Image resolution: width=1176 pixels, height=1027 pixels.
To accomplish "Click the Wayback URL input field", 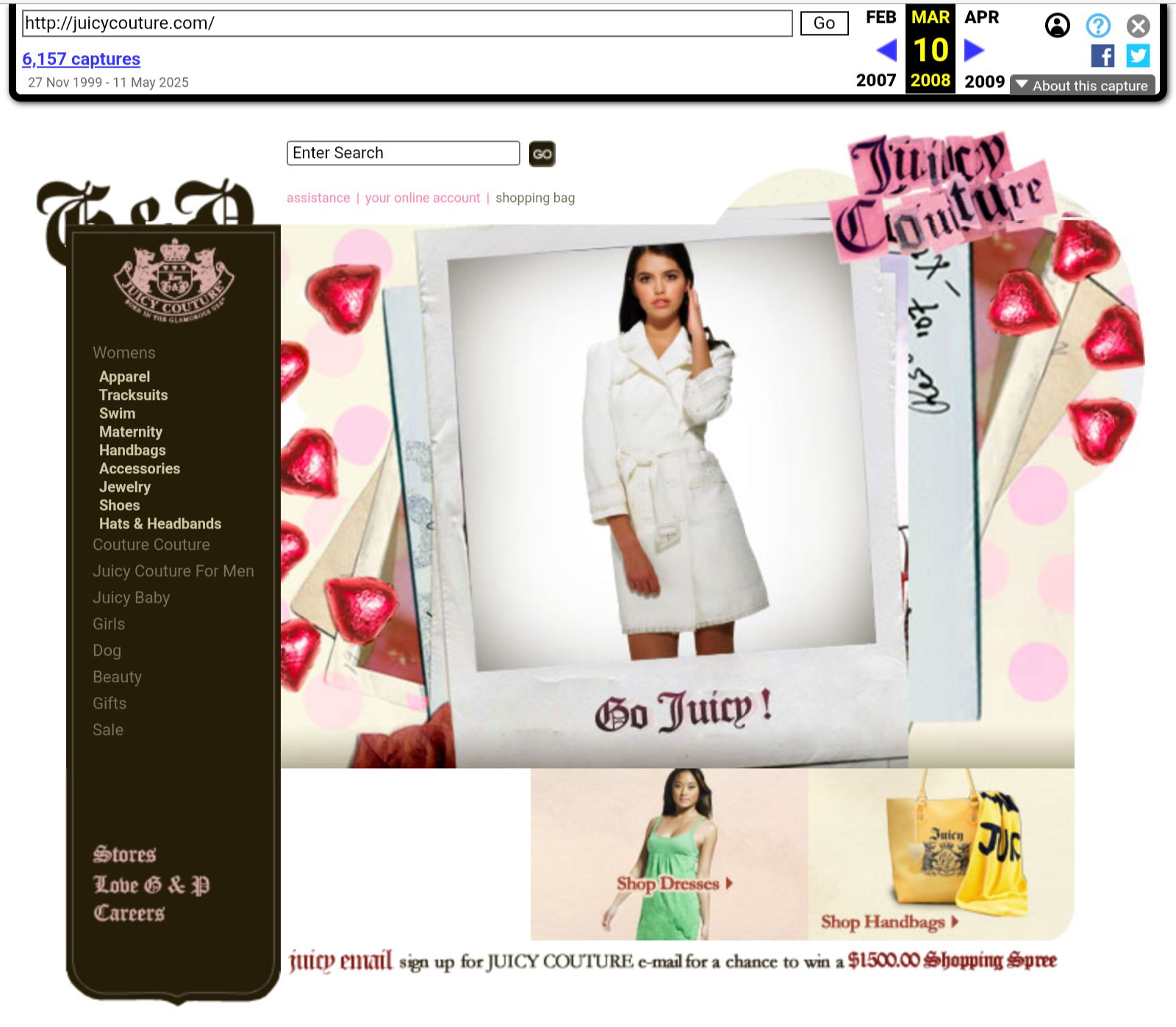I will point(407,24).
